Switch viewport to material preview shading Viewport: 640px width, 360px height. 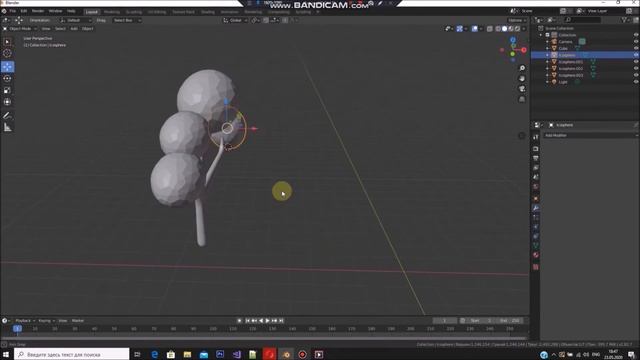(511, 29)
